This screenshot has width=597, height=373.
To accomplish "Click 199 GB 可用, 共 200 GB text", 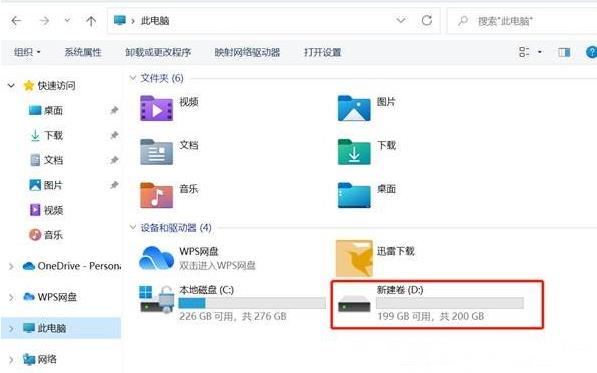I will pyautogui.click(x=431, y=316).
